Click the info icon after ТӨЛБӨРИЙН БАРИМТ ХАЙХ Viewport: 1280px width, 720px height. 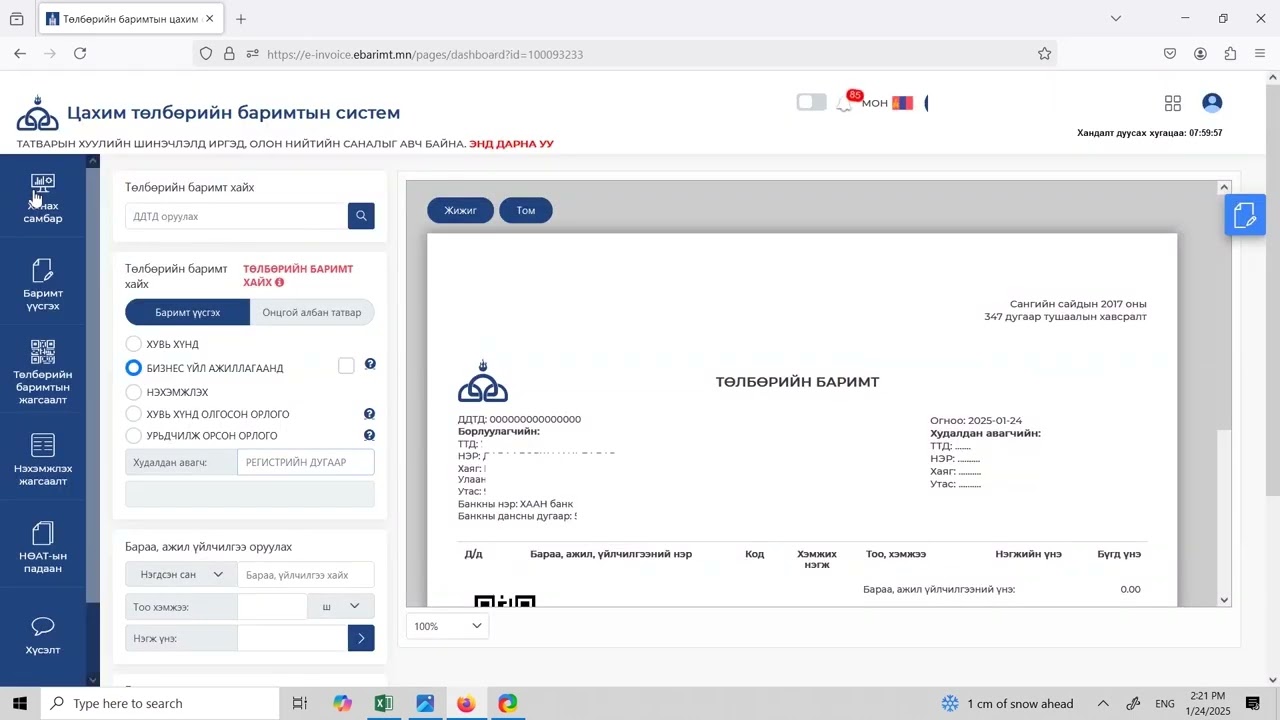click(x=279, y=283)
